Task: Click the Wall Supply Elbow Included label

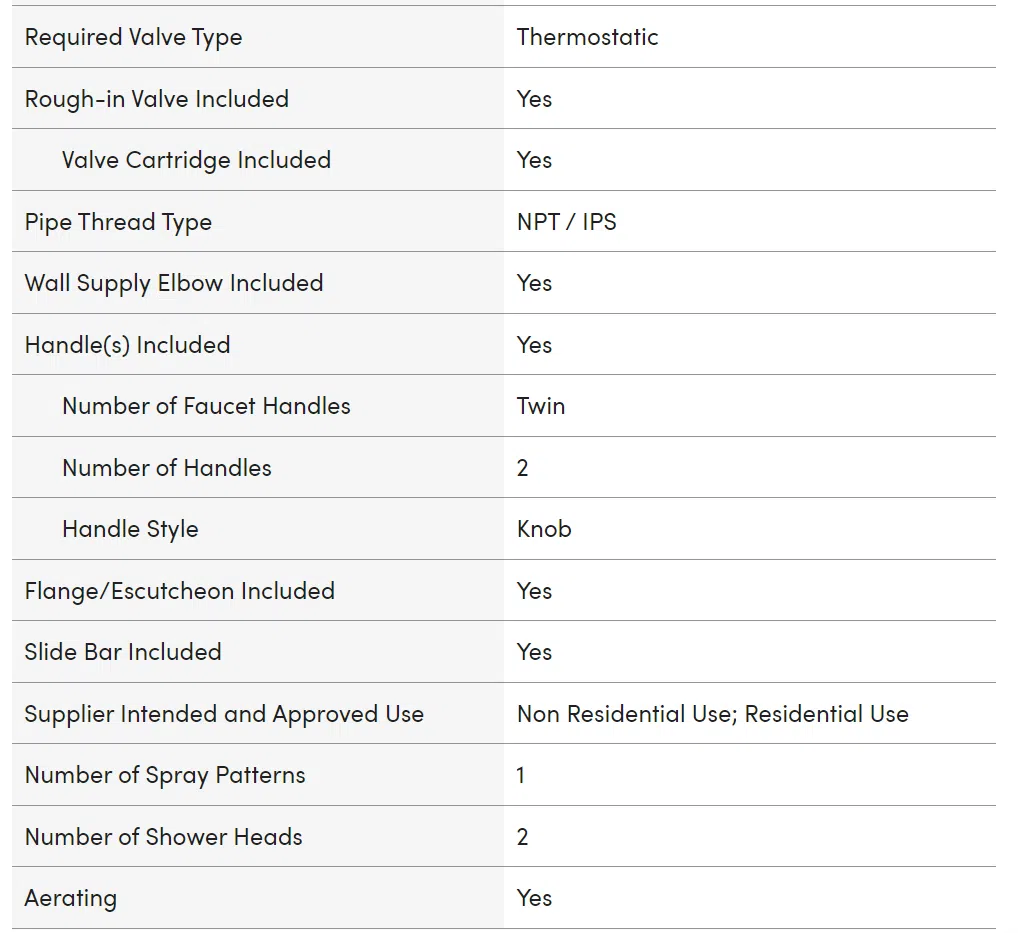Action: (x=173, y=284)
